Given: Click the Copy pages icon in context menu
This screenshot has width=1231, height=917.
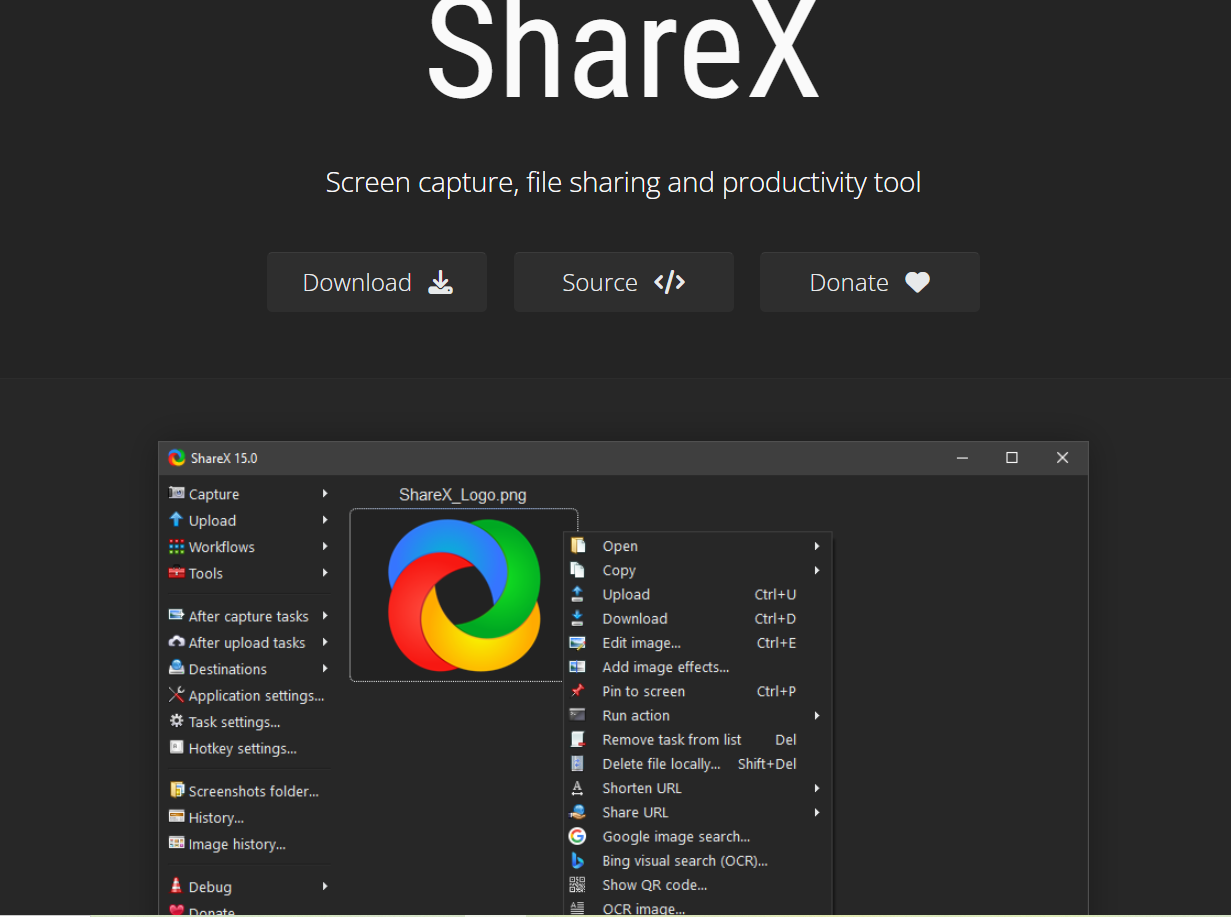Looking at the screenshot, I should coord(577,569).
